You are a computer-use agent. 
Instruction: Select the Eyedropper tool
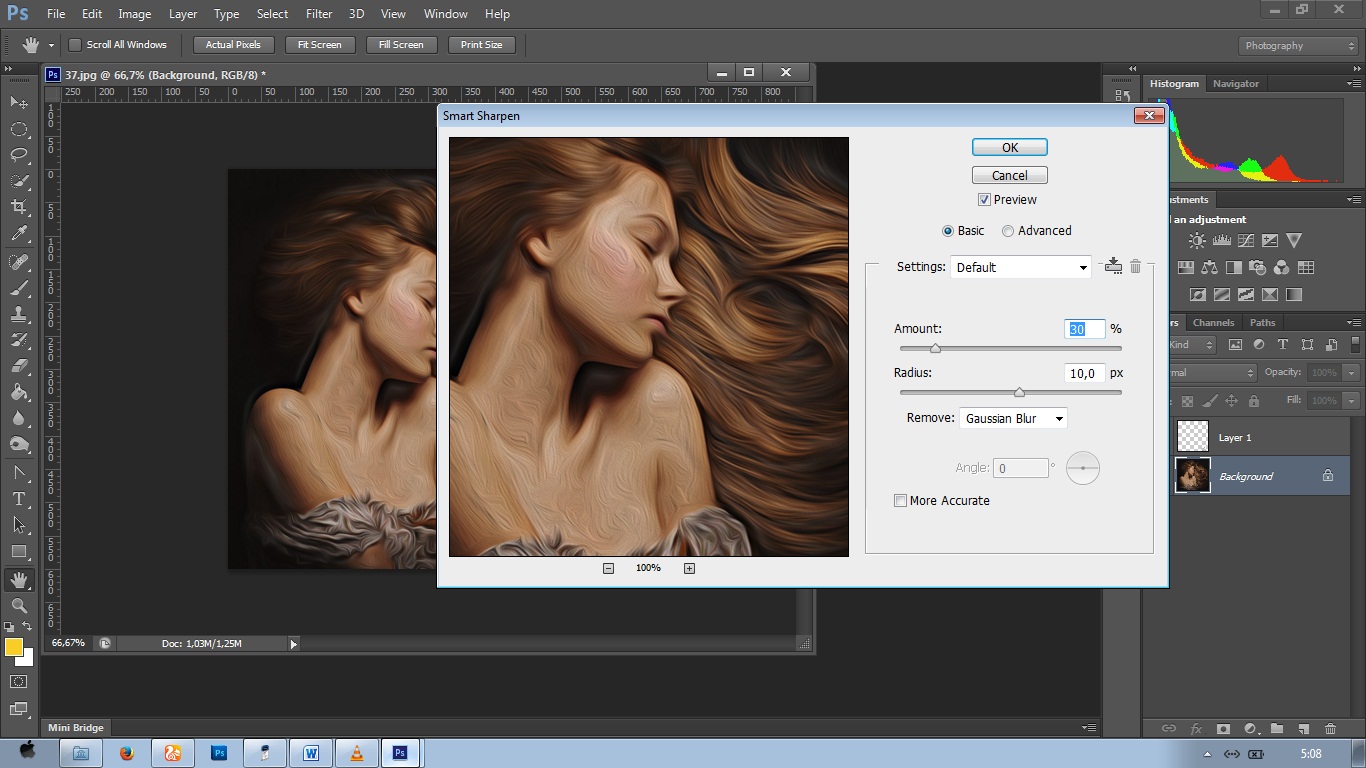[18, 234]
